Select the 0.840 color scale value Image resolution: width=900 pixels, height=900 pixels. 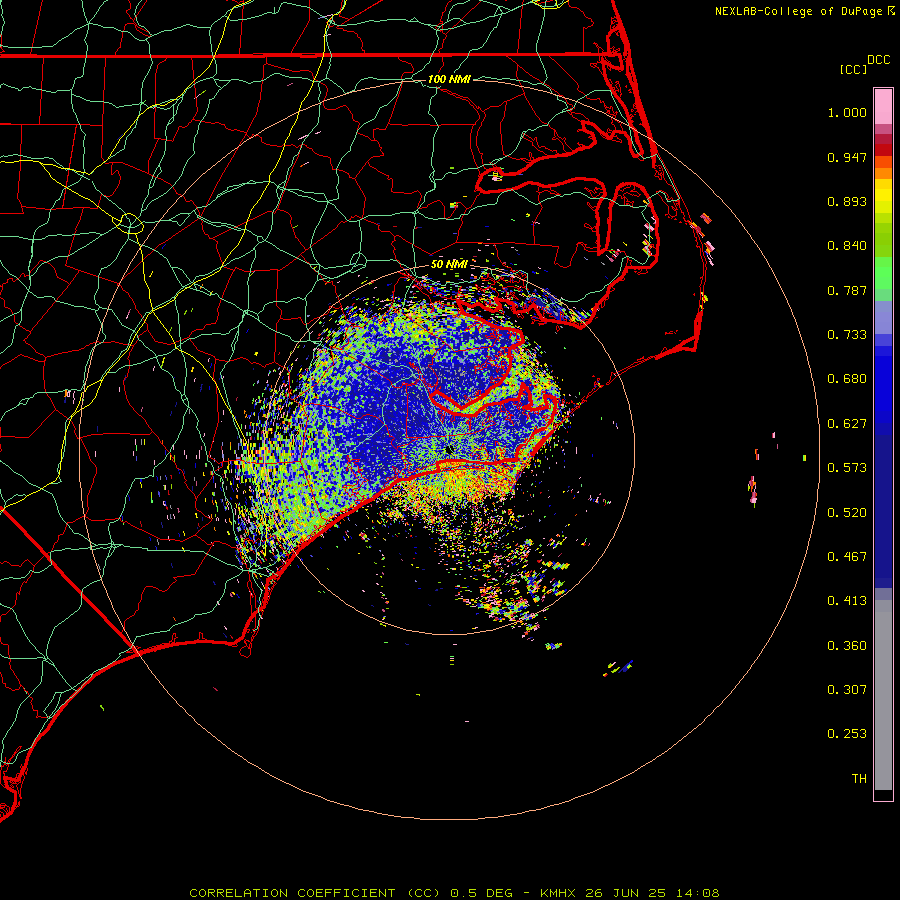(847, 246)
